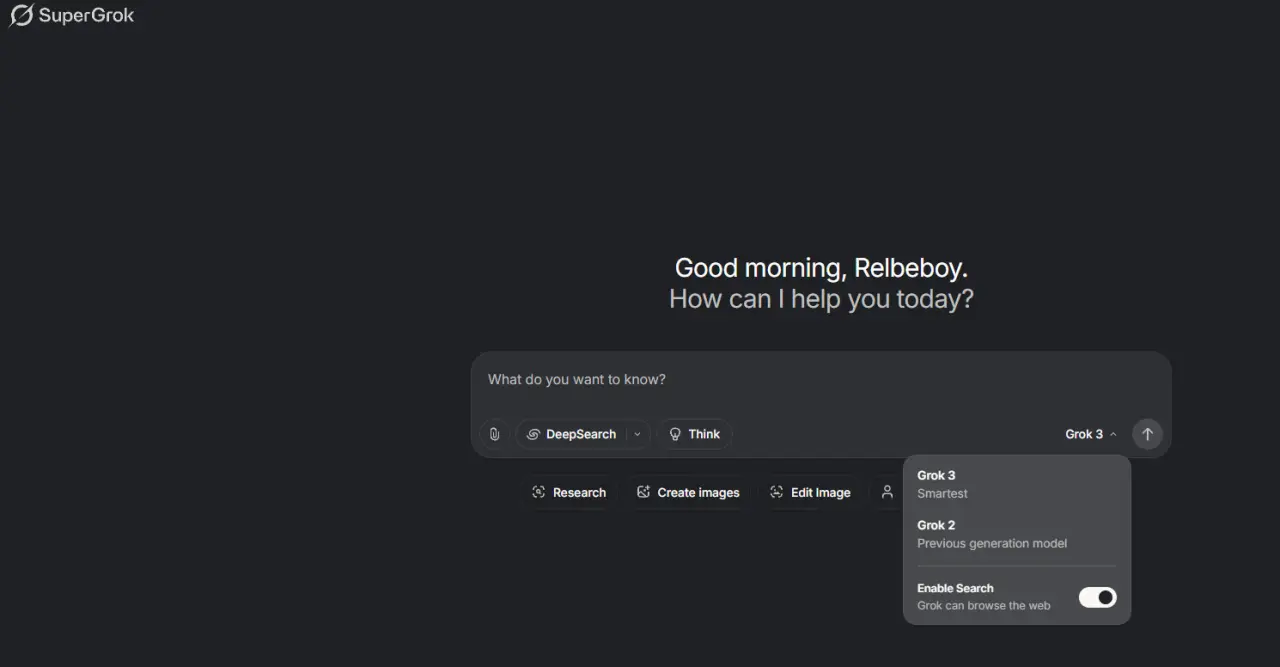The height and width of the screenshot is (667, 1280).
Task: Click the 'Grok can browse the web' description
Action: coord(984,606)
